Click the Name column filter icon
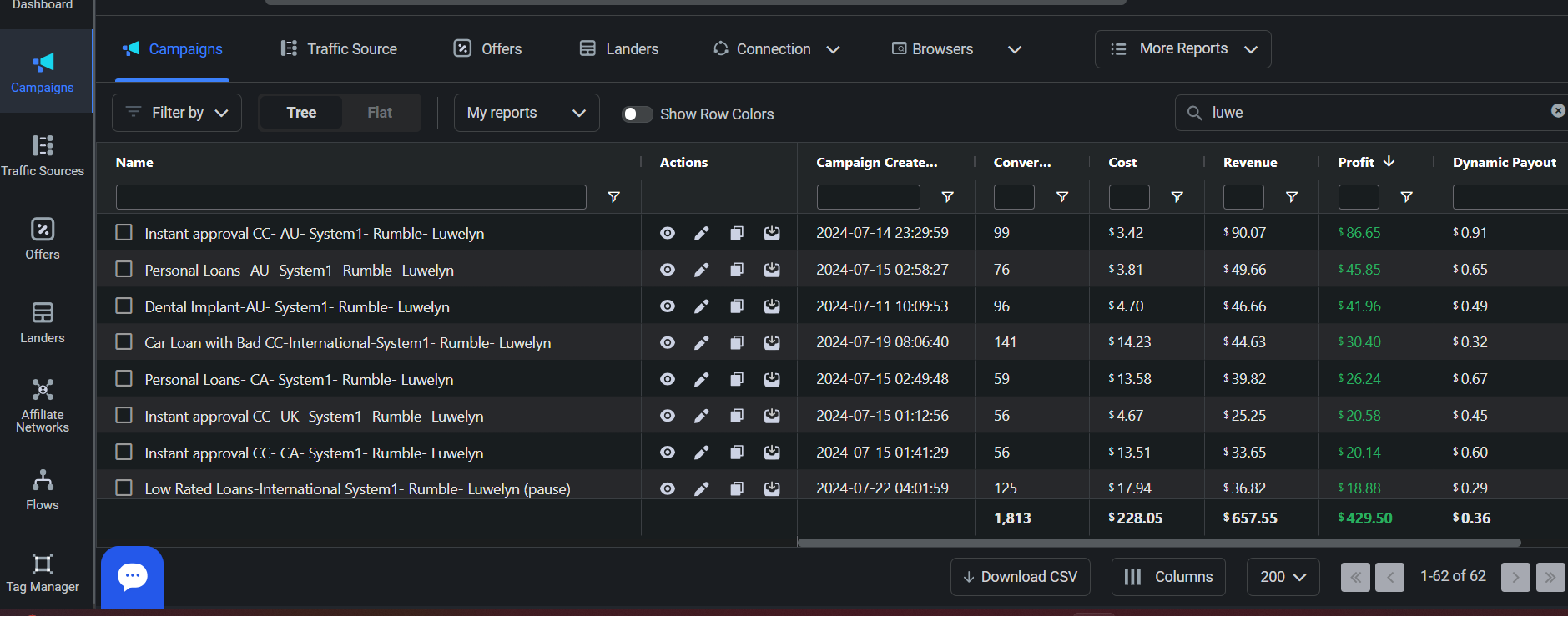Viewport: 1568px width, 617px height. point(613,197)
